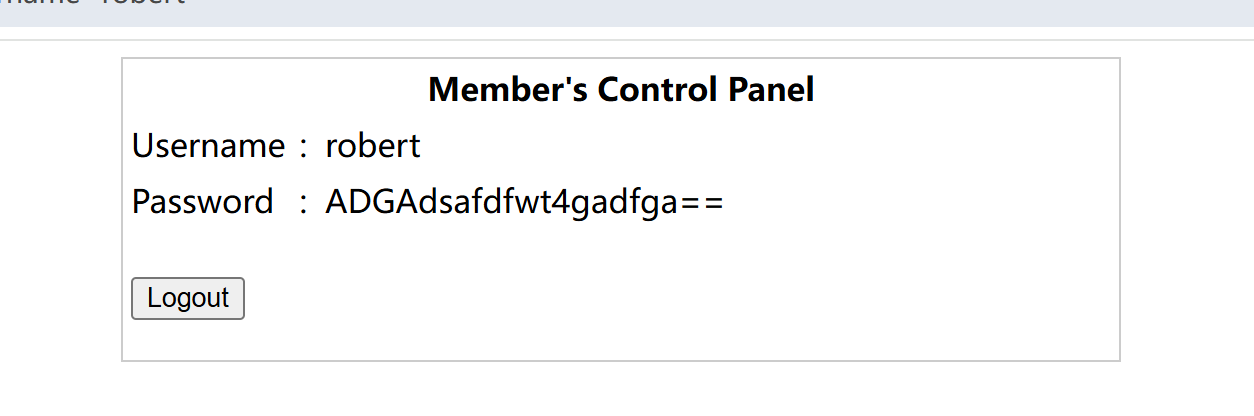Viewport: 1254px width, 416px height.
Task: Click blank space right of robert username
Action: pos(750,147)
